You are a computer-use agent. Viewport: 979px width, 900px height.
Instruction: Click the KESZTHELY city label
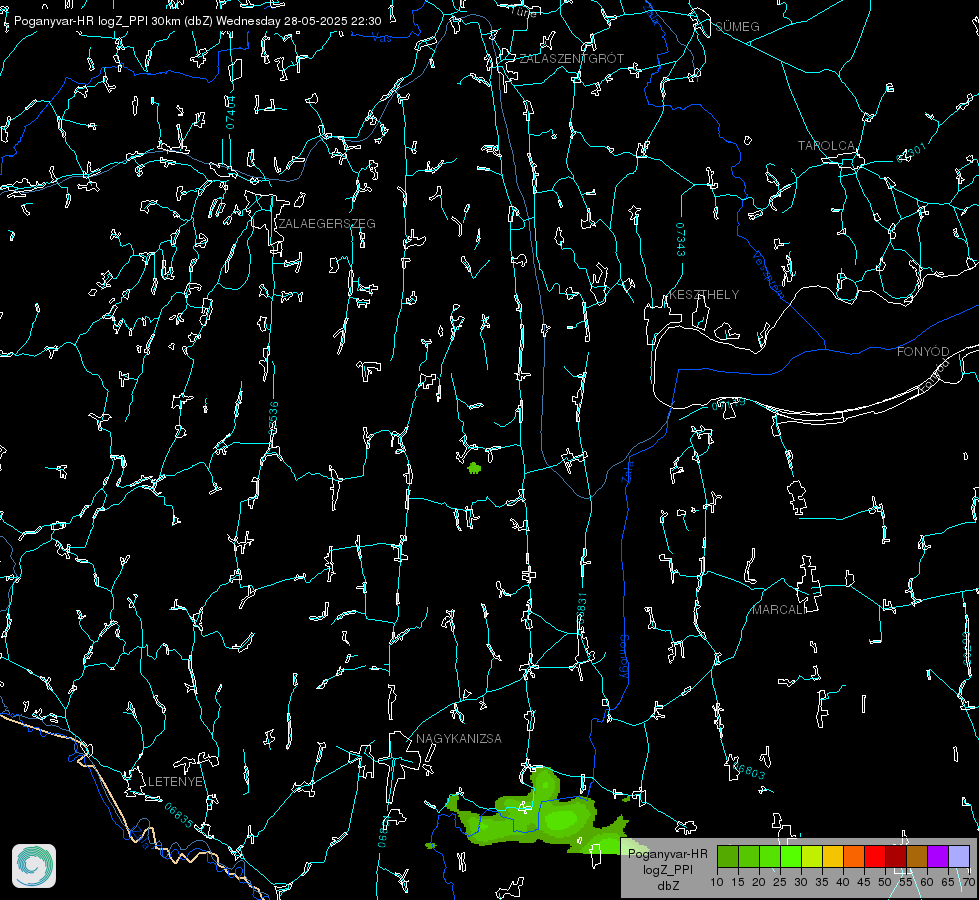(x=704, y=295)
